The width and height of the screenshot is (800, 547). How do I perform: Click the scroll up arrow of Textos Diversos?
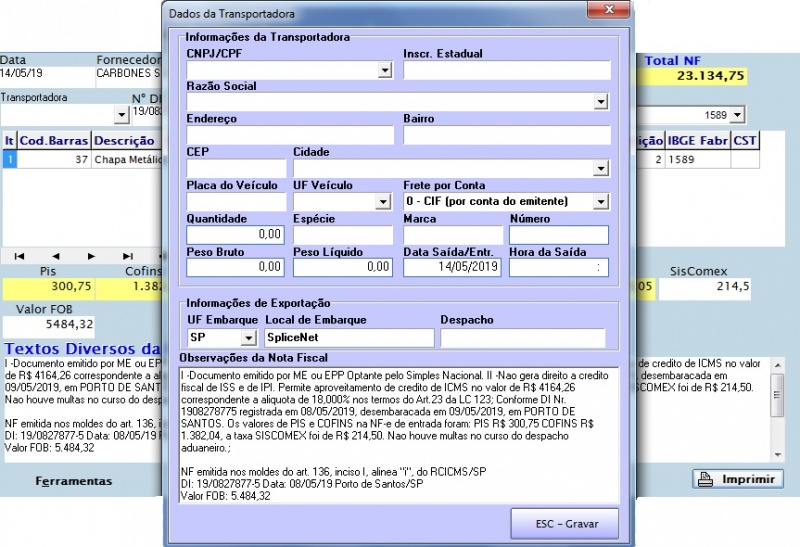778,365
